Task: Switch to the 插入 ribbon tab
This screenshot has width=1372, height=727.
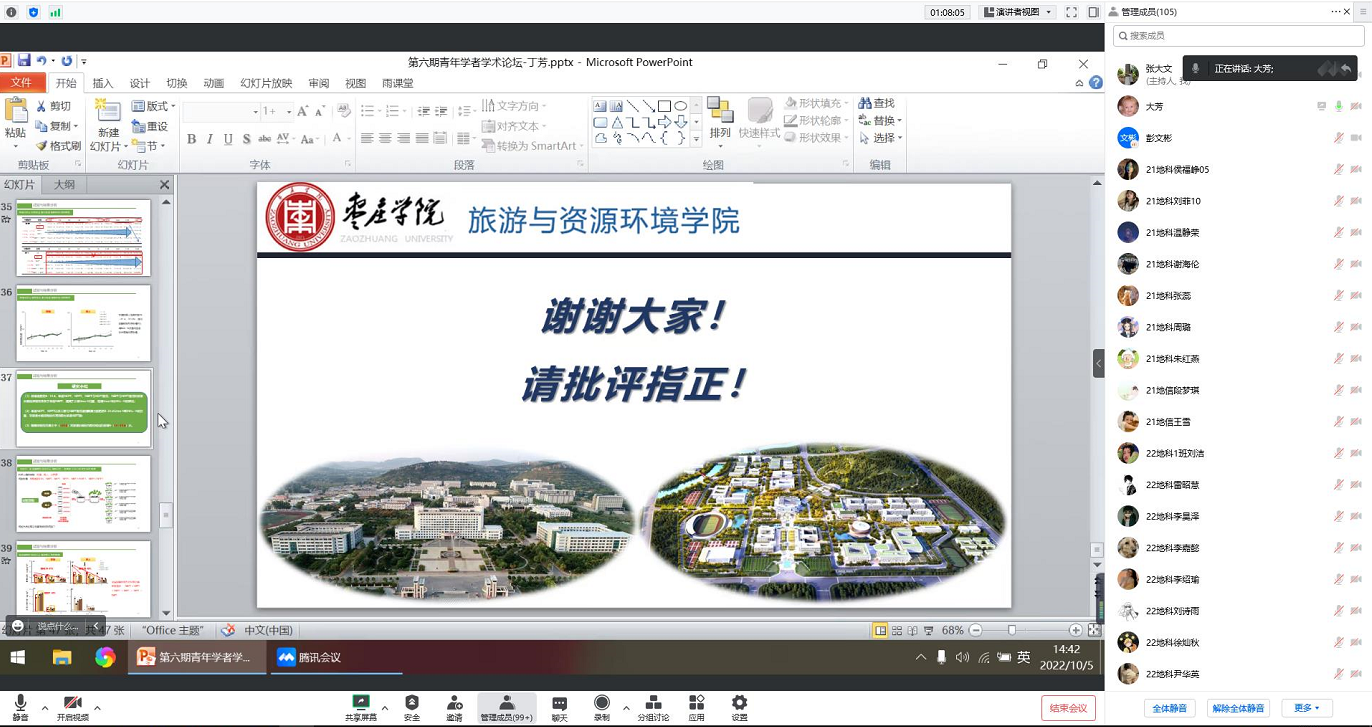Action: (103, 83)
